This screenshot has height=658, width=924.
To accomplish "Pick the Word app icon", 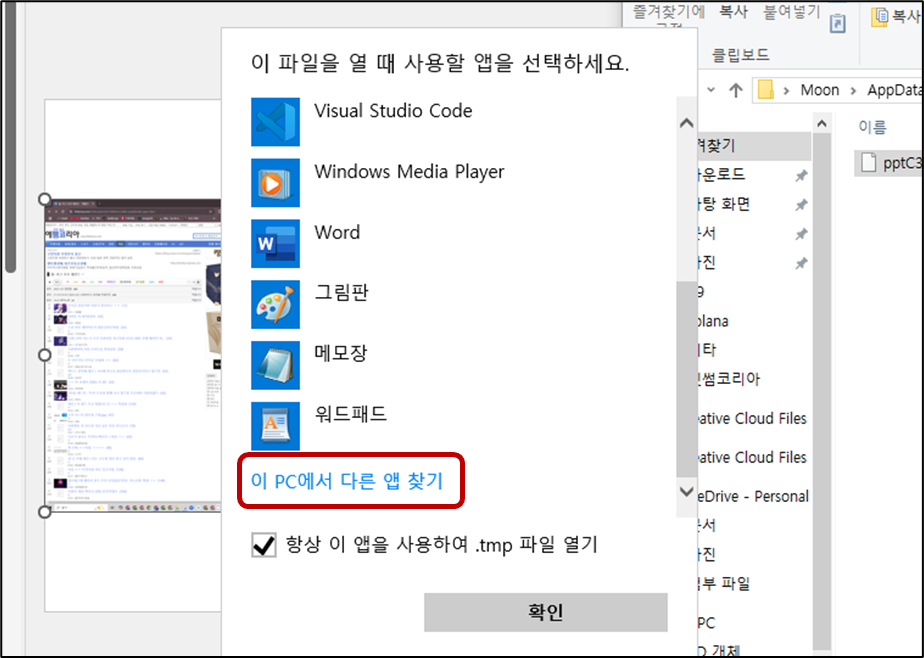I will point(275,243).
